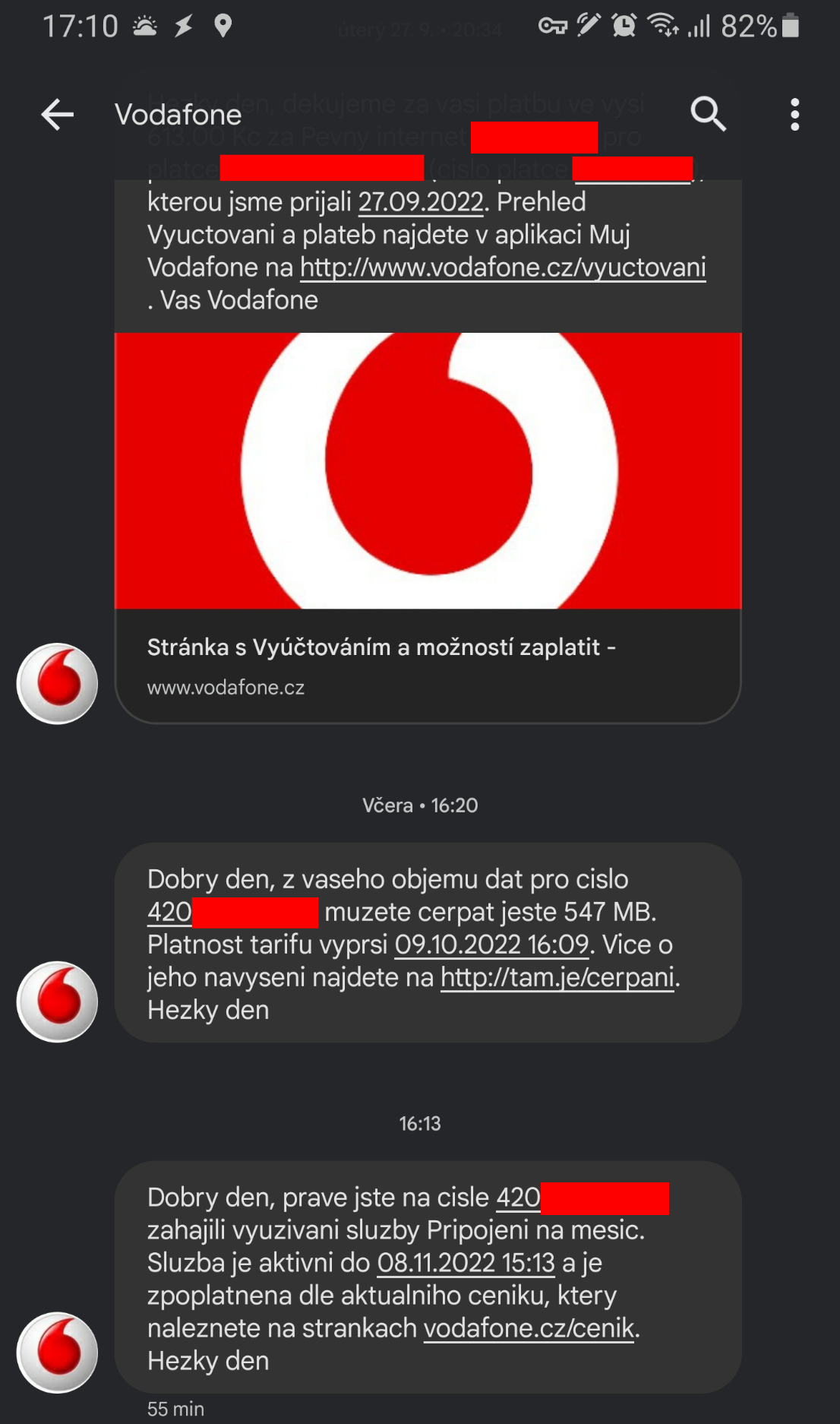The image size is (840, 1424).
Task: Open the vodafone.cz/cenik link
Action: [x=529, y=1328]
